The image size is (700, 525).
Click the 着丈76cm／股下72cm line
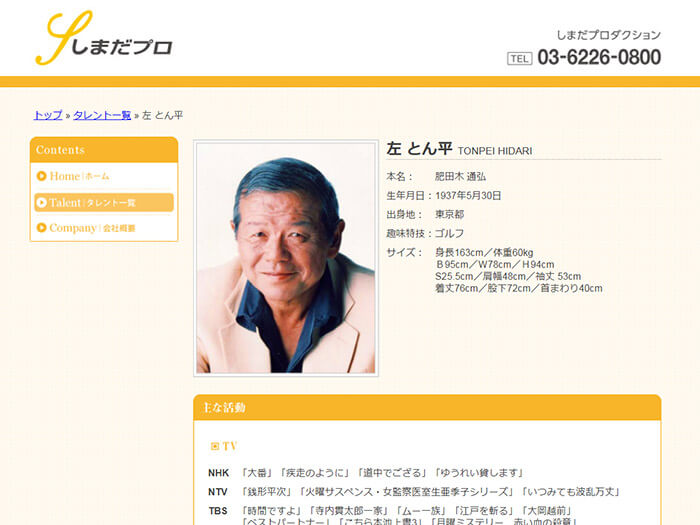point(519,288)
